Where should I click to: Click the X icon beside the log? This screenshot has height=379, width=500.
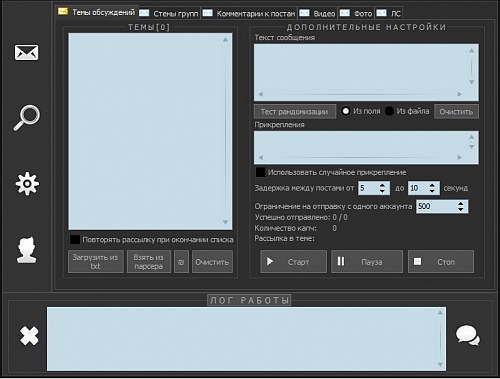pos(29,336)
